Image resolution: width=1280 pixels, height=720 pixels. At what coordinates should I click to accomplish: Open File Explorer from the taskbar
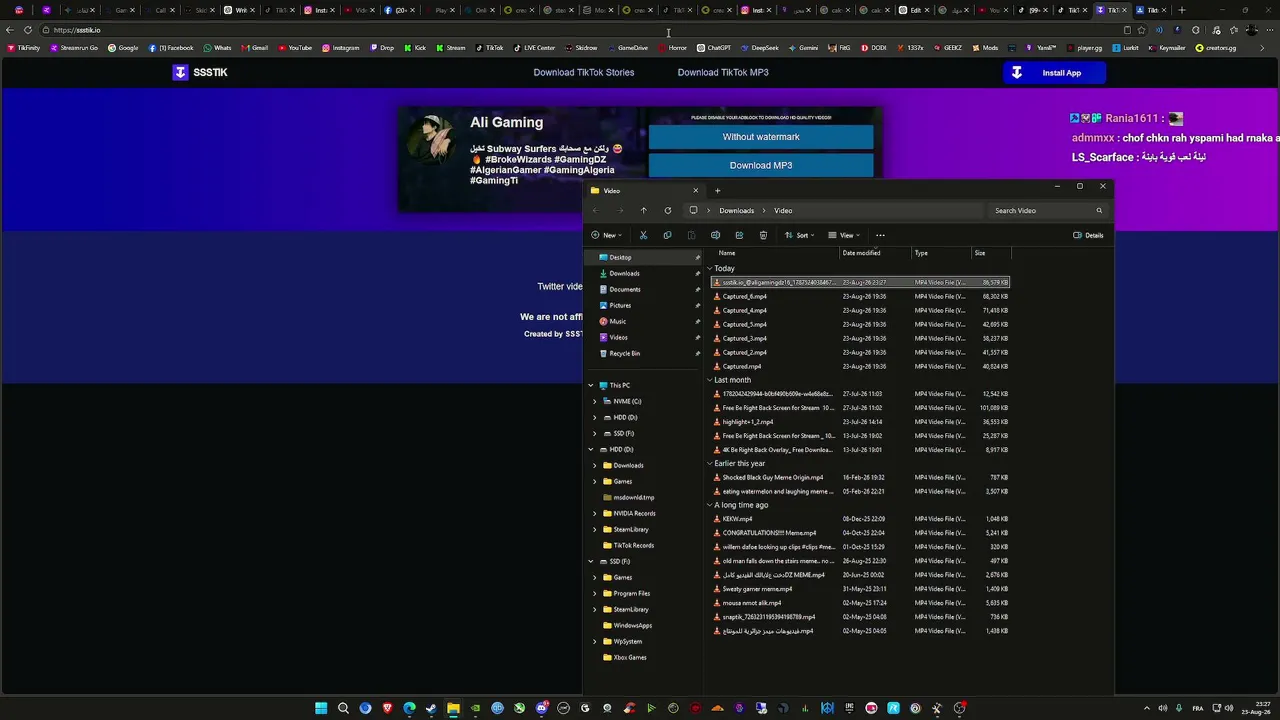point(453,708)
